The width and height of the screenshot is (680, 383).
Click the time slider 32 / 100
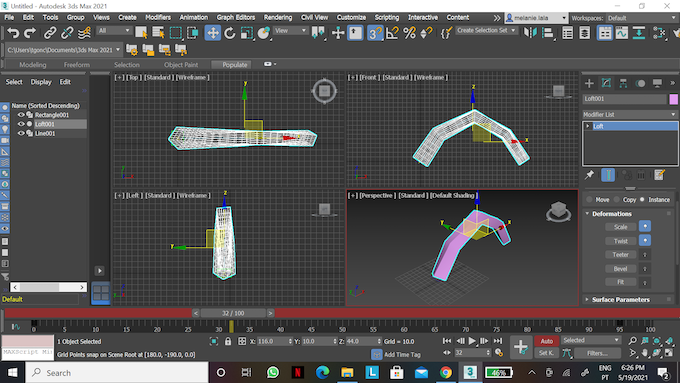233,313
